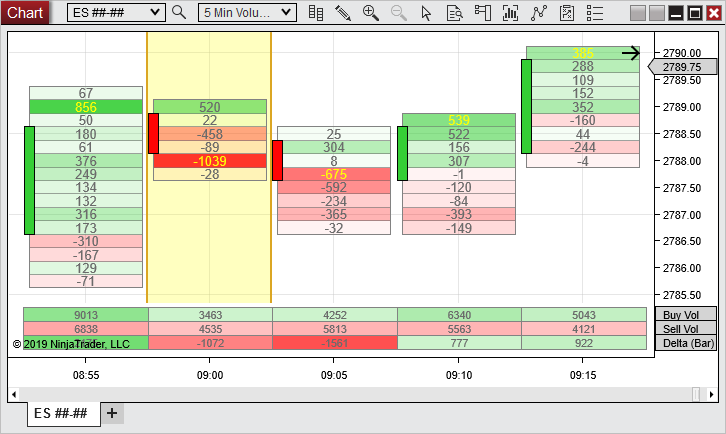Screen dimensions: 726x434
Task: Add a new tab with plus button
Action: (112, 413)
